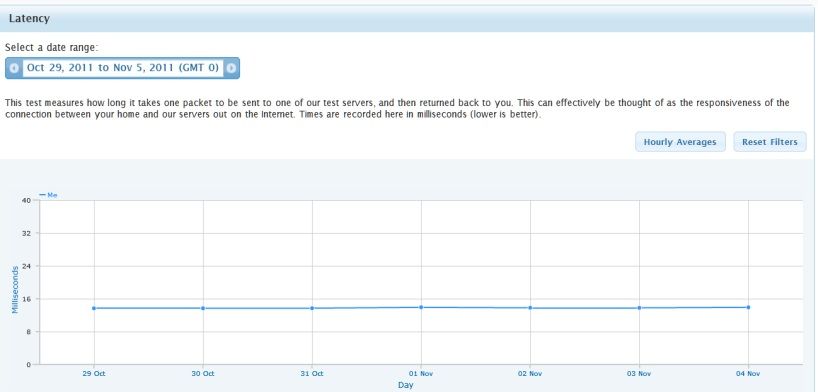Click the "24" y-axis value

click(28, 266)
